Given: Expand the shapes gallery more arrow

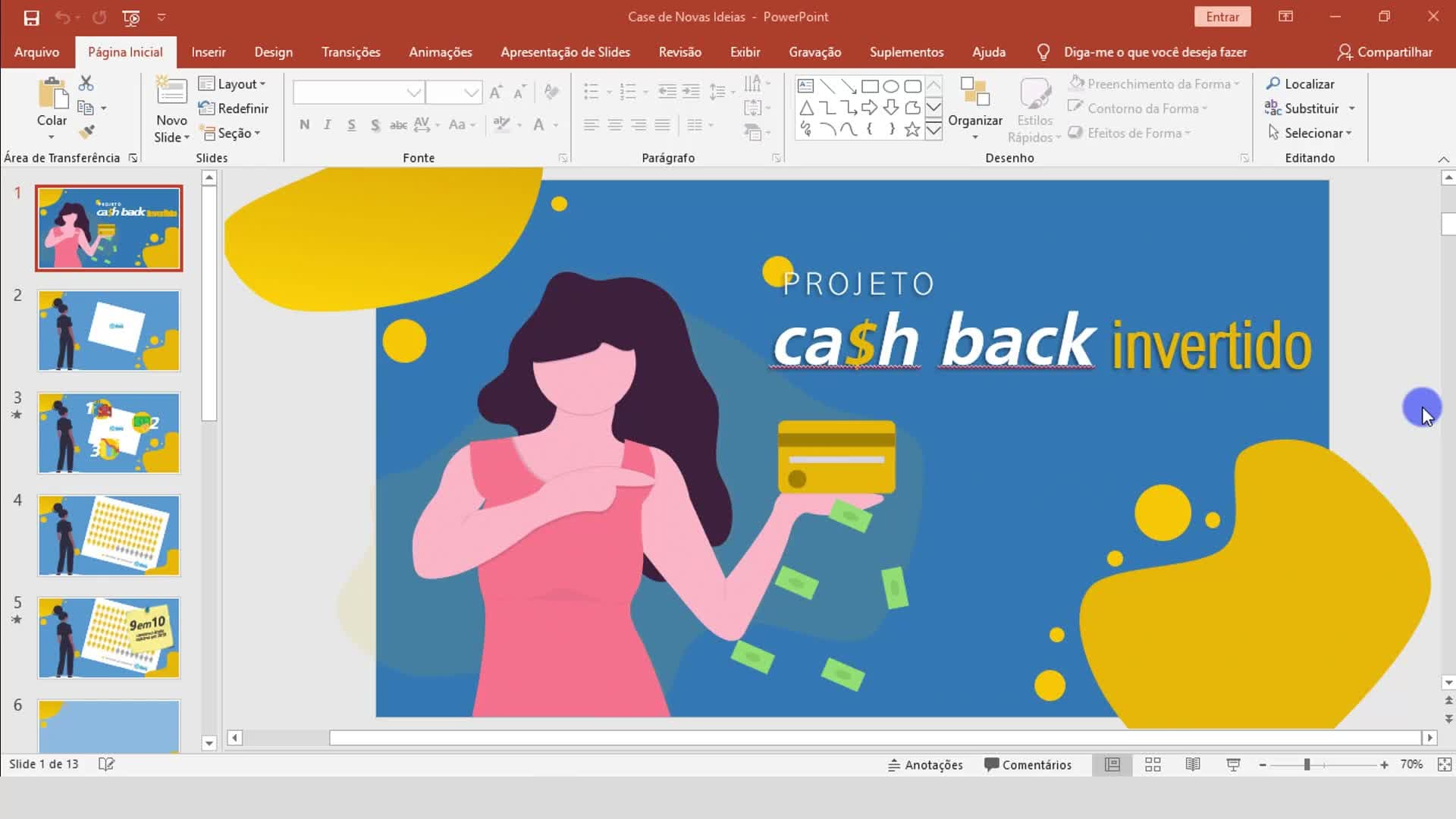Looking at the screenshot, I should 934,130.
